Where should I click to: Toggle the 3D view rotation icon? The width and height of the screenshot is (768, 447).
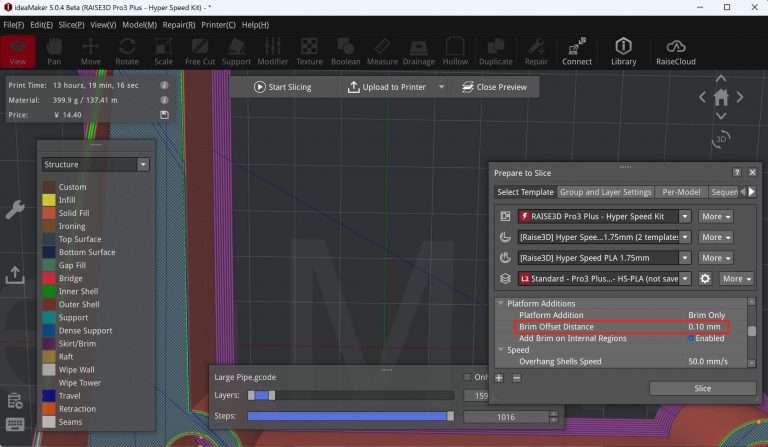720,139
